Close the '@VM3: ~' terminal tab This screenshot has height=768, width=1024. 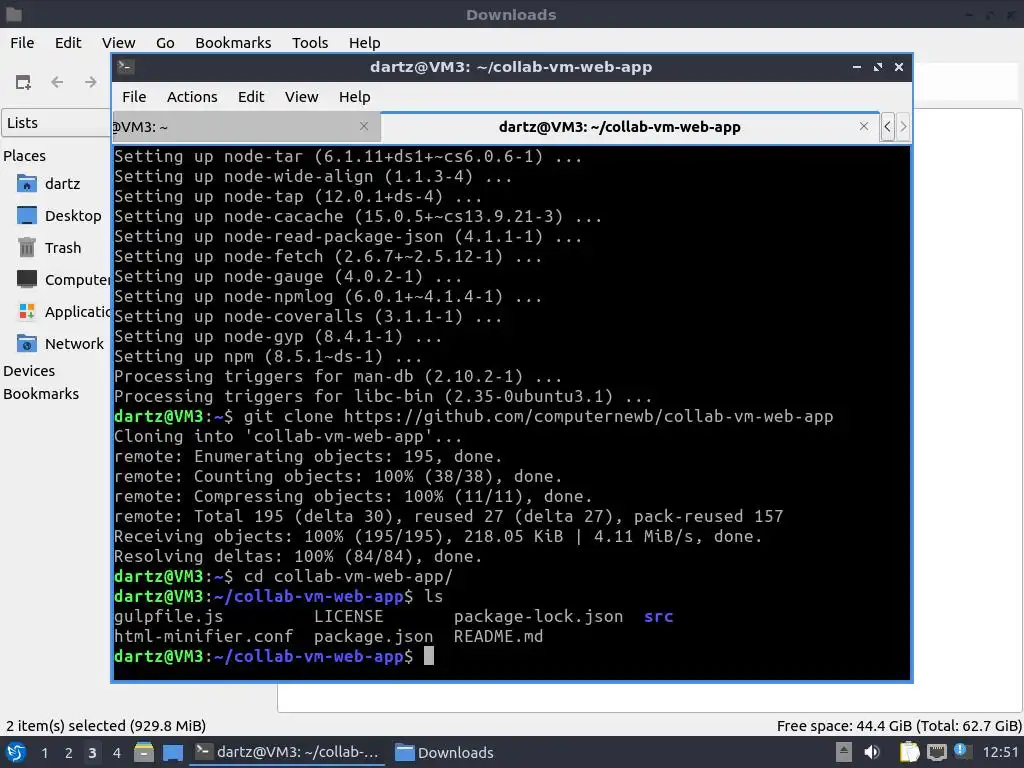[364, 126]
